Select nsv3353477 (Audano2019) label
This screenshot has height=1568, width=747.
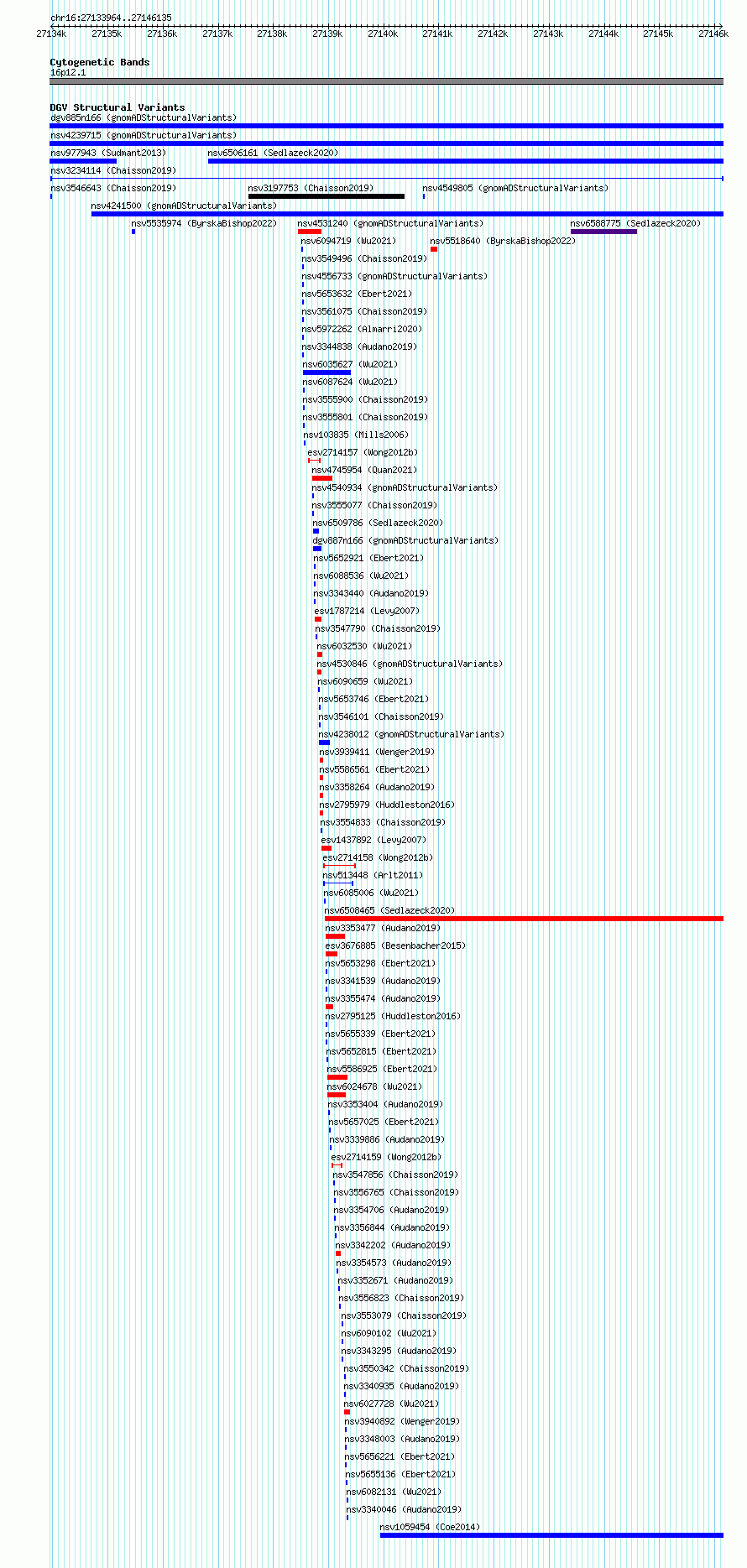click(x=383, y=928)
